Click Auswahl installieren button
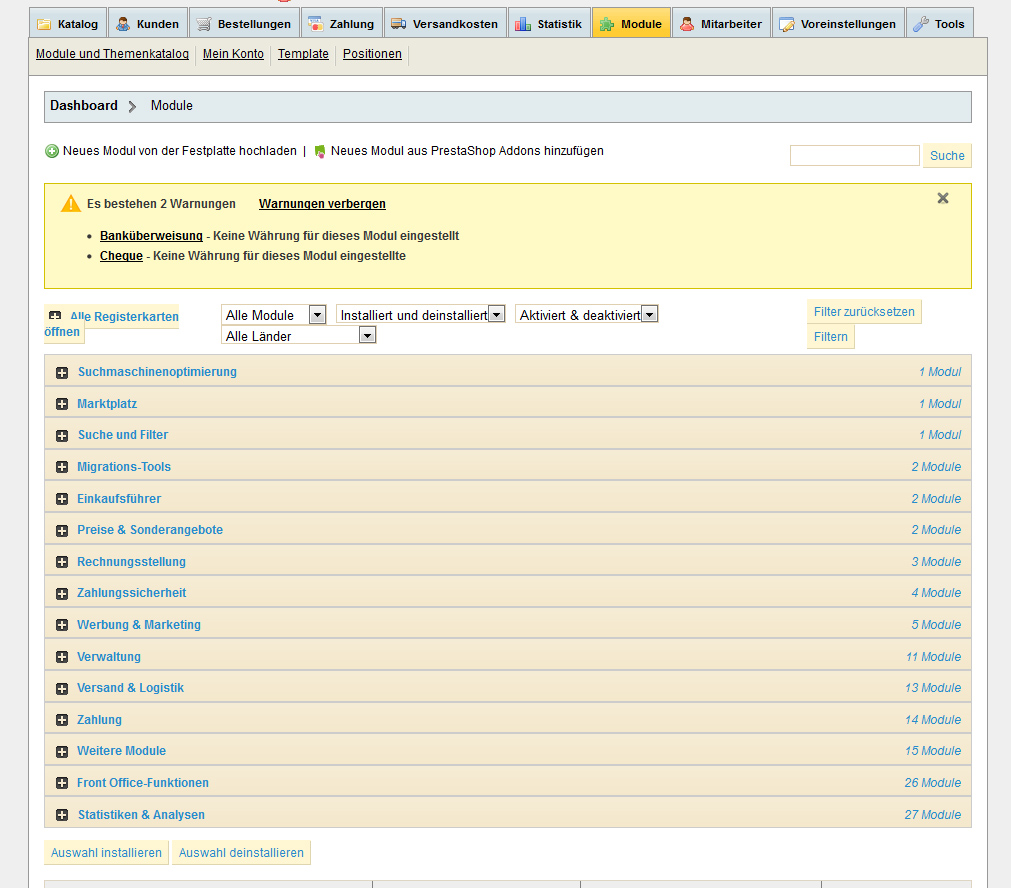 106,853
